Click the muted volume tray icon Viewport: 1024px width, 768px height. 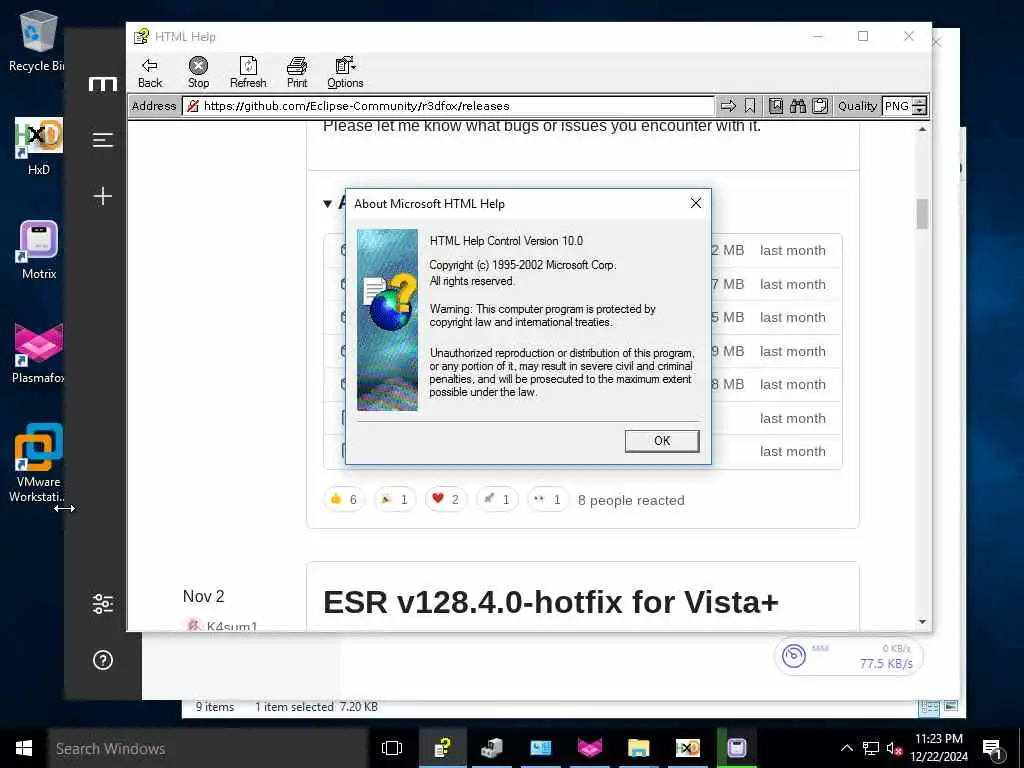(x=894, y=748)
